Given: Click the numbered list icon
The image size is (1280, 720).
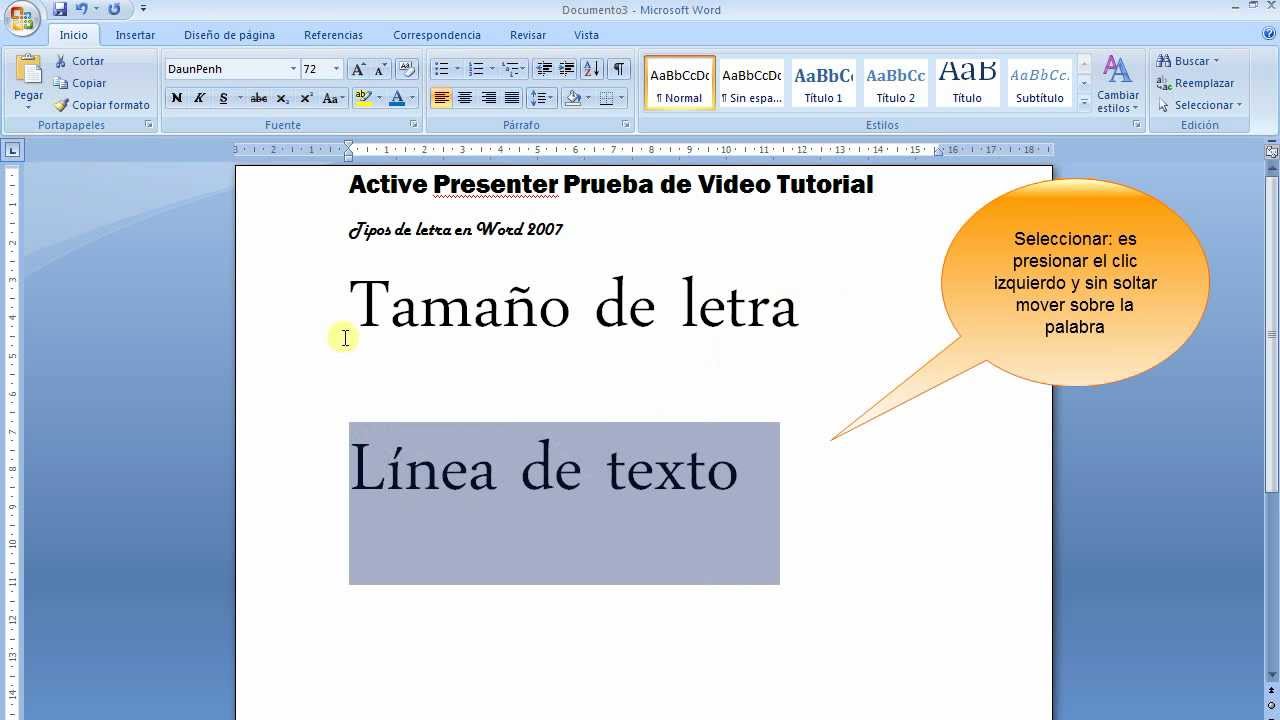Looking at the screenshot, I should point(476,69).
